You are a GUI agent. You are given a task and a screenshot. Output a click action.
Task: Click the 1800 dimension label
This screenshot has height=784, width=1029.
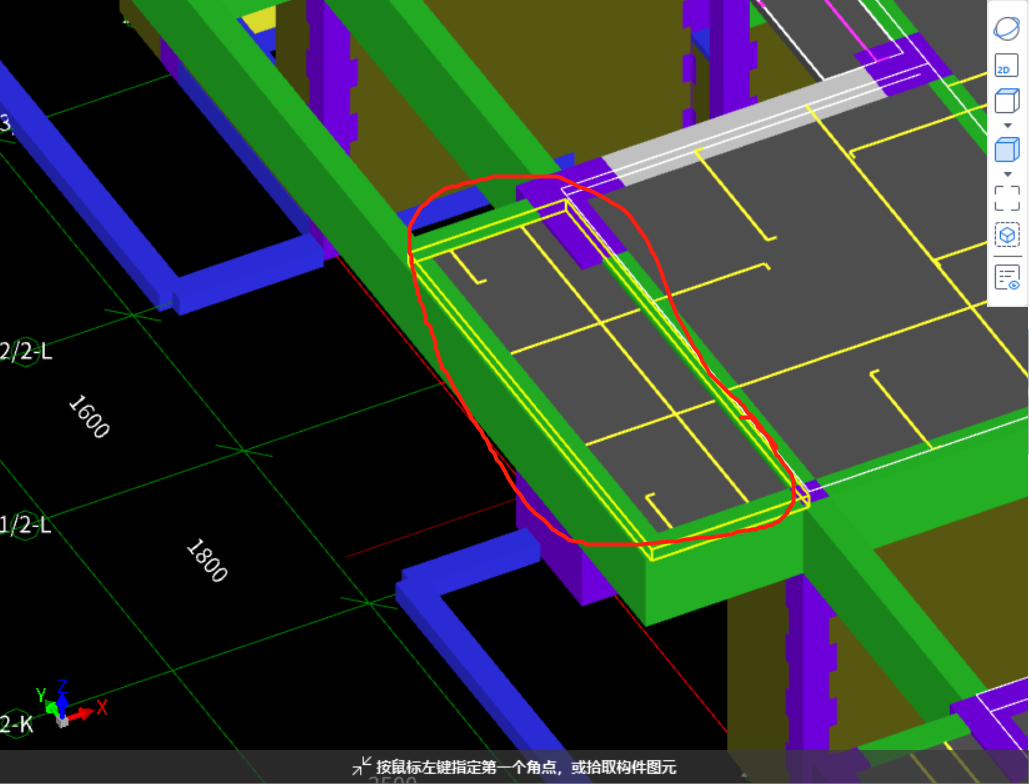click(x=206, y=561)
